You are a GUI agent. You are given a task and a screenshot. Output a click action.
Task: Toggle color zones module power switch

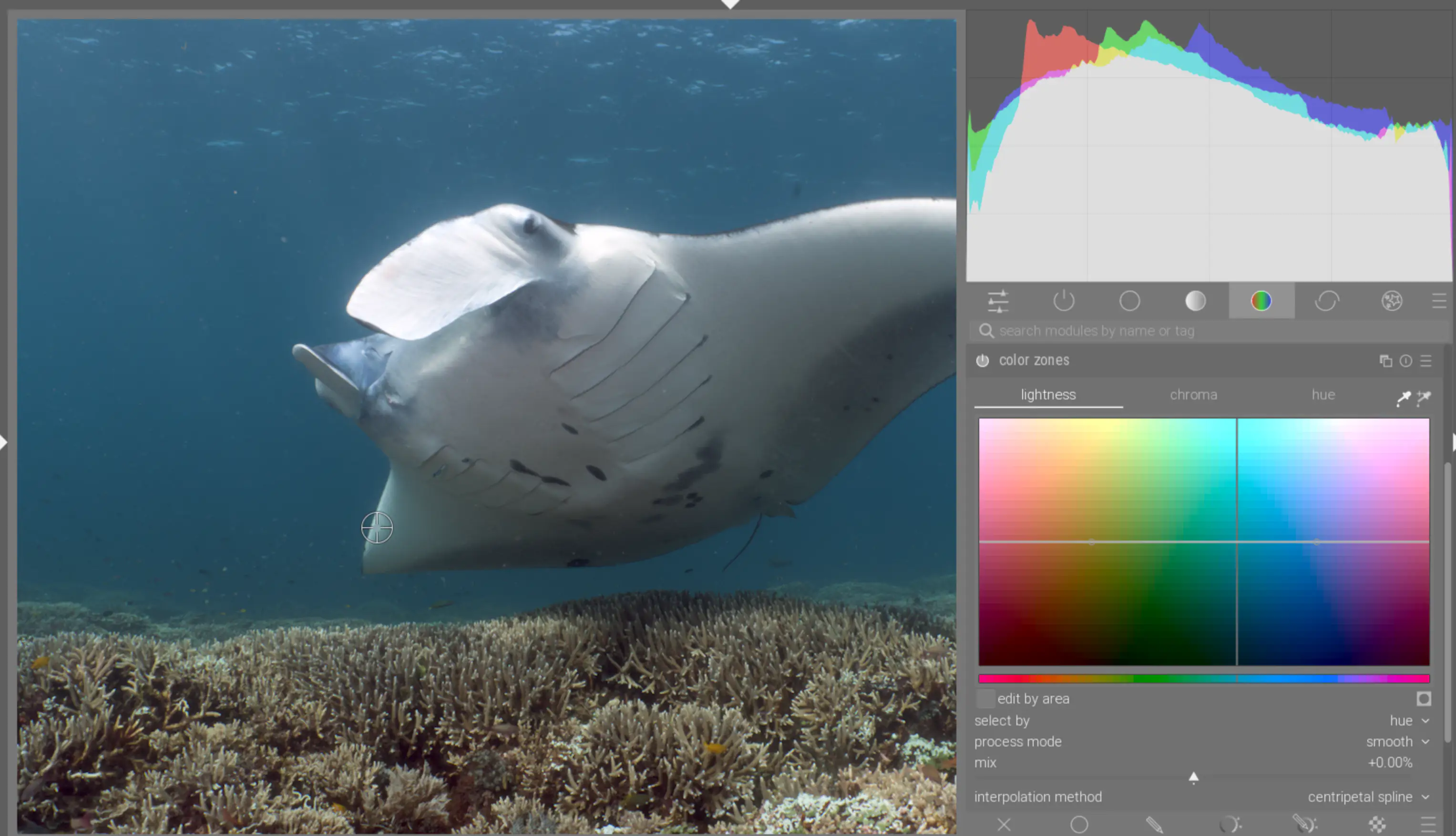[982, 361]
